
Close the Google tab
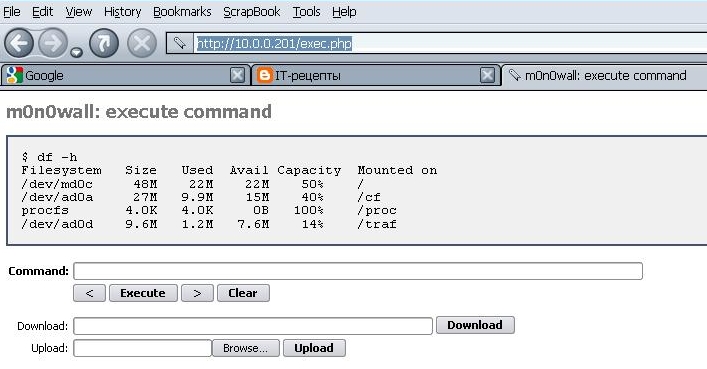(237, 75)
